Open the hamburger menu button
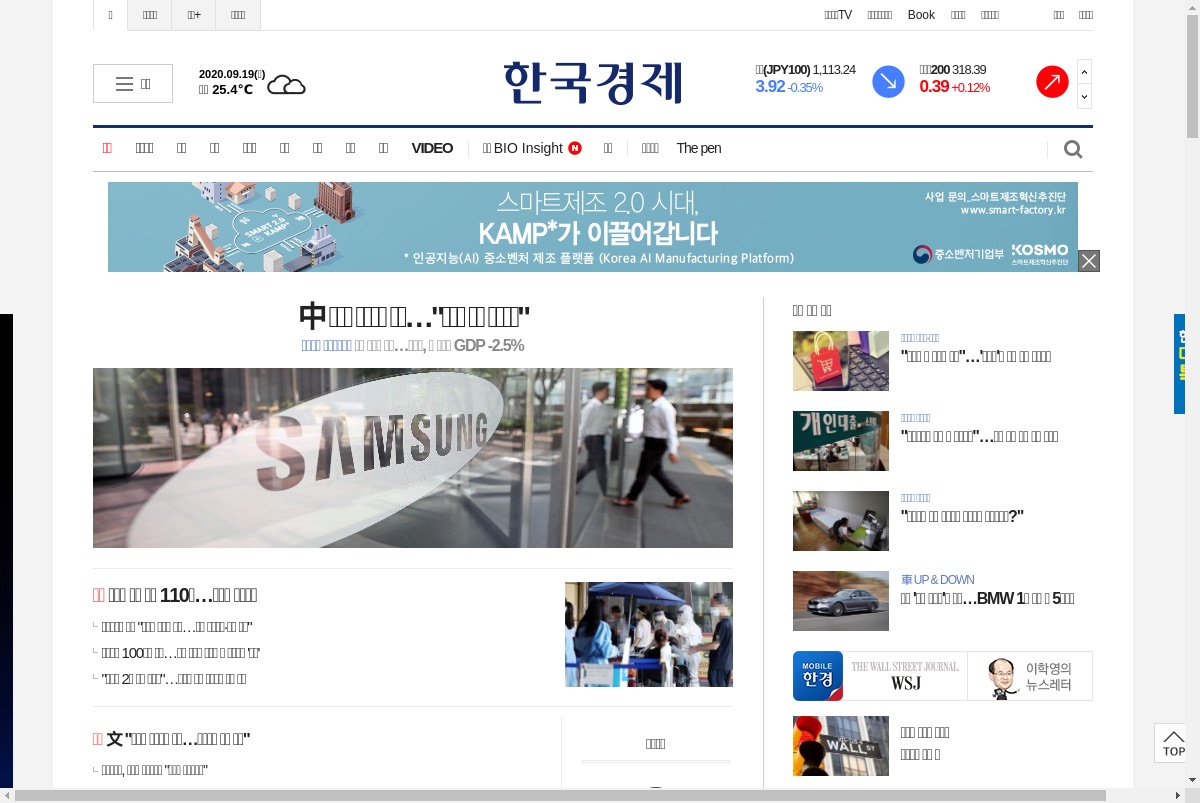The image size is (1200, 803). click(133, 84)
